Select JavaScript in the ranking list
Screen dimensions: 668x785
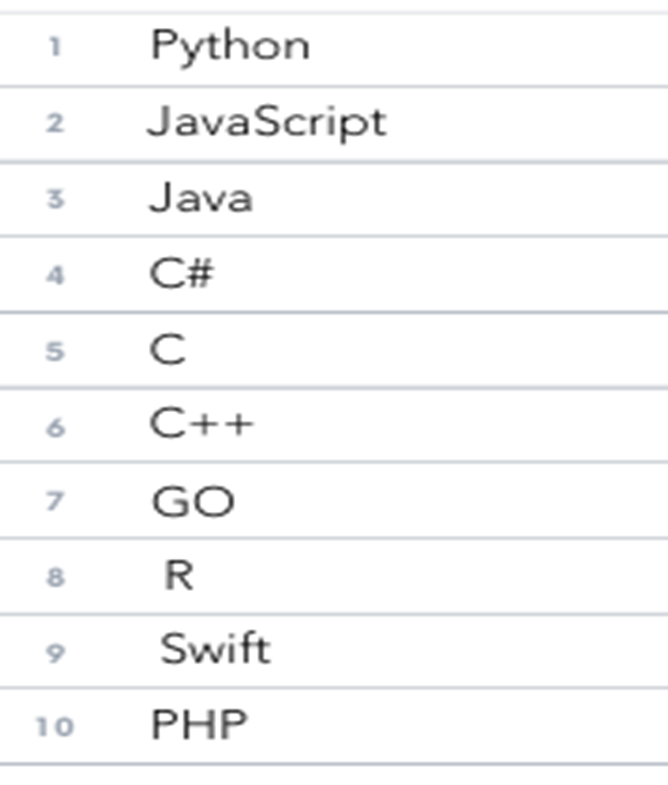[x=266, y=122]
